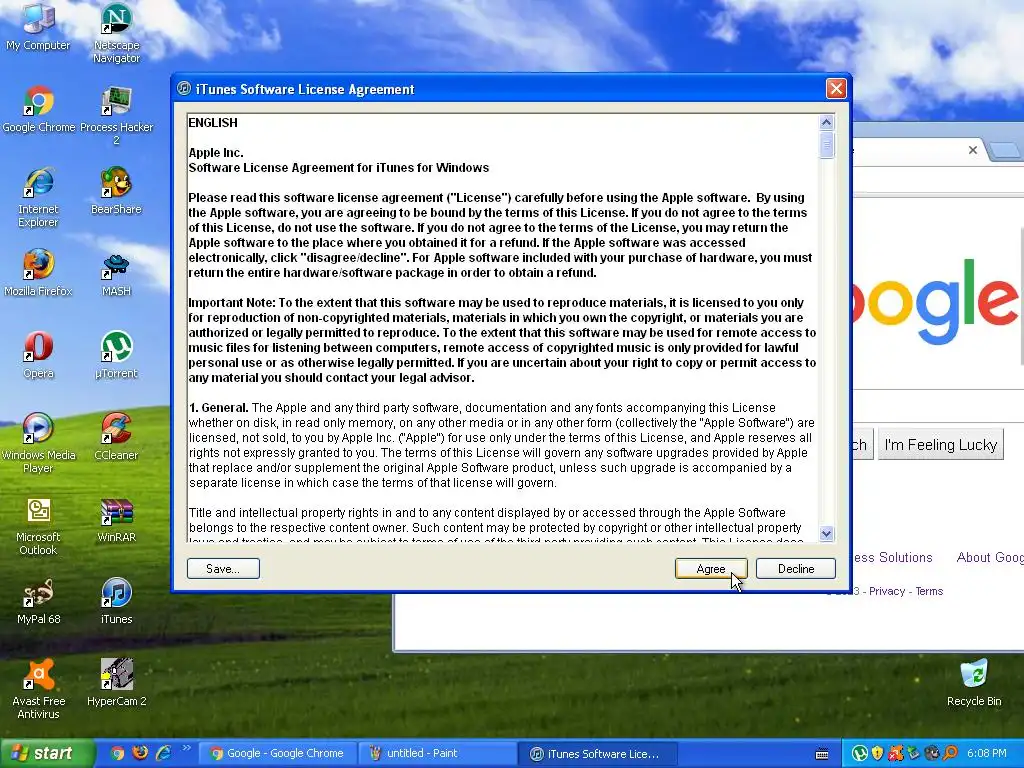Select CCleaner desktop shortcut
Image resolution: width=1024 pixels, height=768 pixels.
pyautogui.click(x=116, y=437)
